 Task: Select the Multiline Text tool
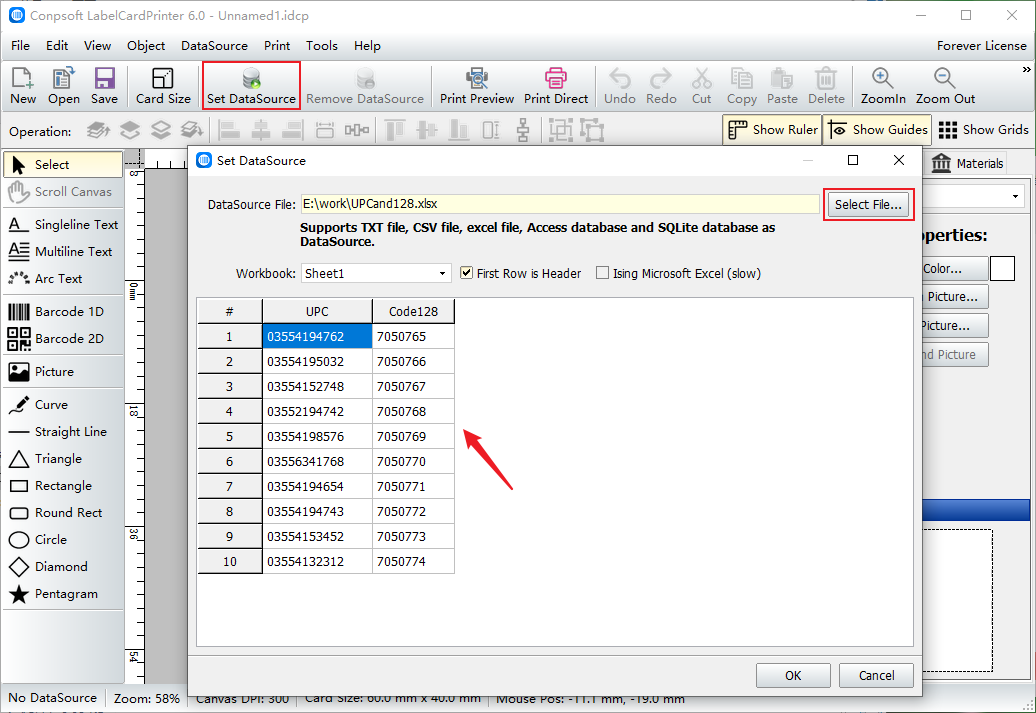coord(63,252)
